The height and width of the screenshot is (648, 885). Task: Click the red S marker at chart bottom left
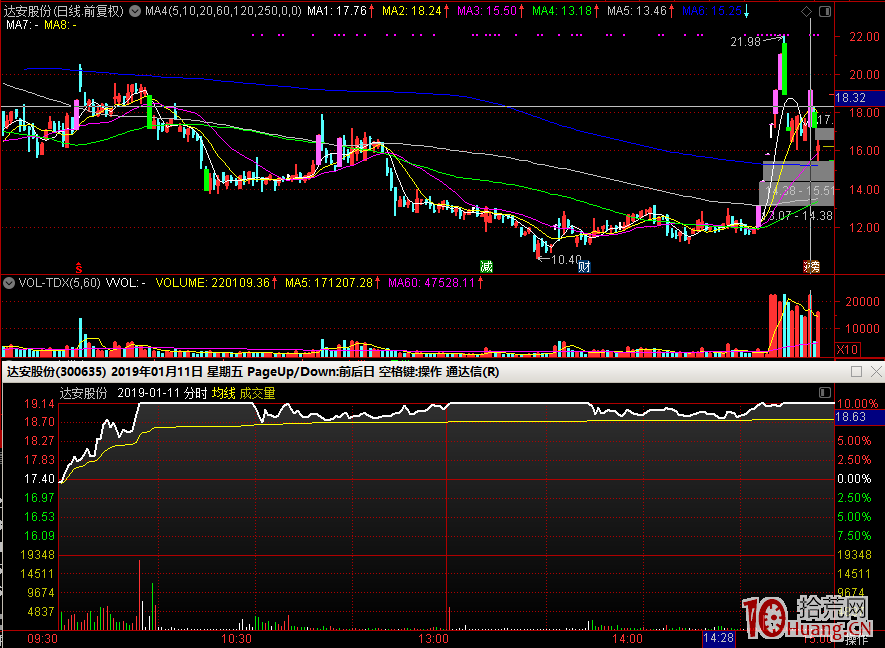click(x=78, y=267)
